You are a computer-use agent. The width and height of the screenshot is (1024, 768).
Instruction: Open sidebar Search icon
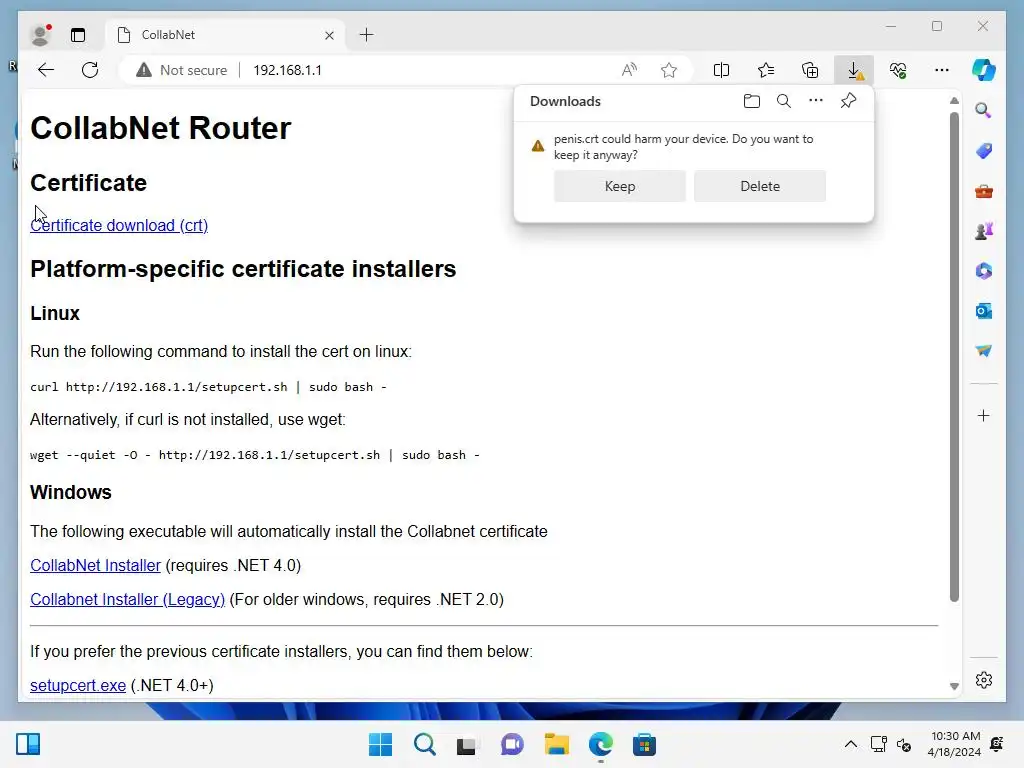tap(984, 110)
